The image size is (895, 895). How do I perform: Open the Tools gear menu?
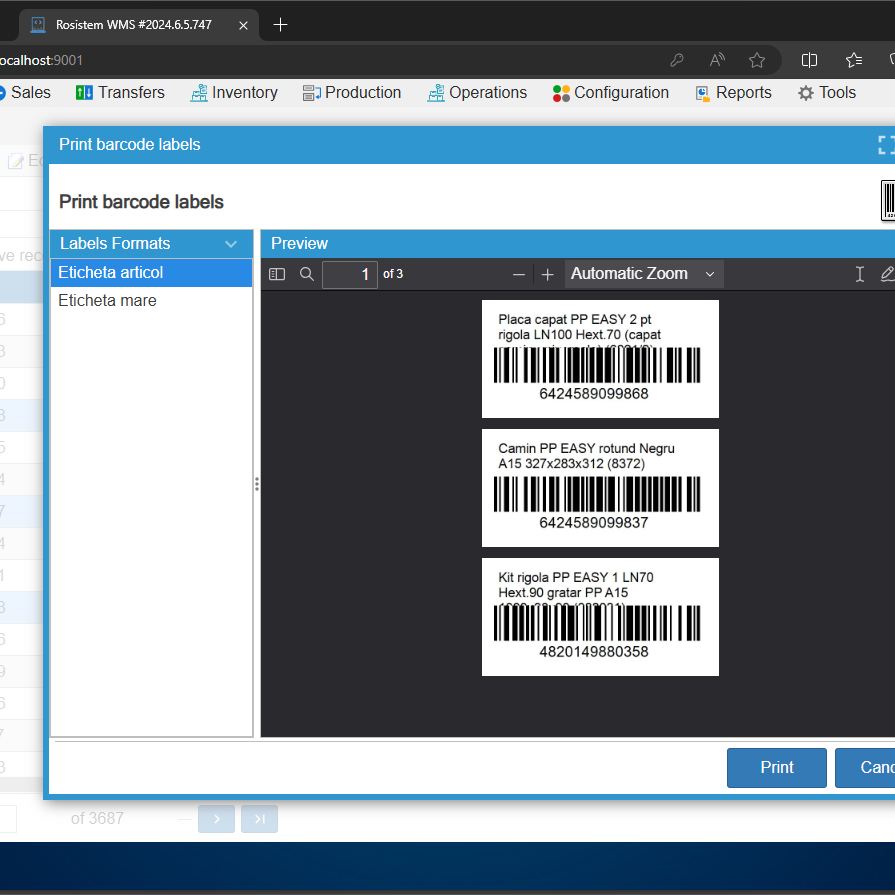[x=827, y=92]
